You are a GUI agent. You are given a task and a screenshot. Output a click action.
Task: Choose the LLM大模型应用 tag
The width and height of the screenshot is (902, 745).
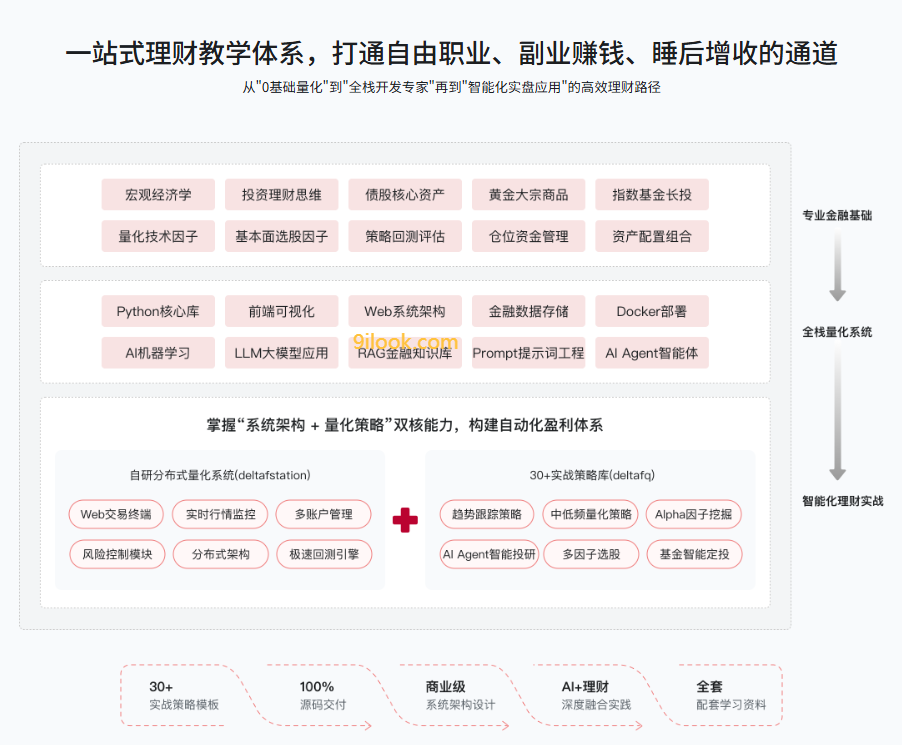click(x=281, y=353)
